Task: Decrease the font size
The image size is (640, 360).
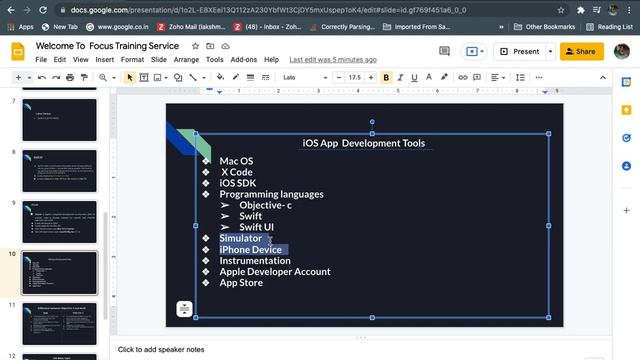Action: (x=338, y=78)
